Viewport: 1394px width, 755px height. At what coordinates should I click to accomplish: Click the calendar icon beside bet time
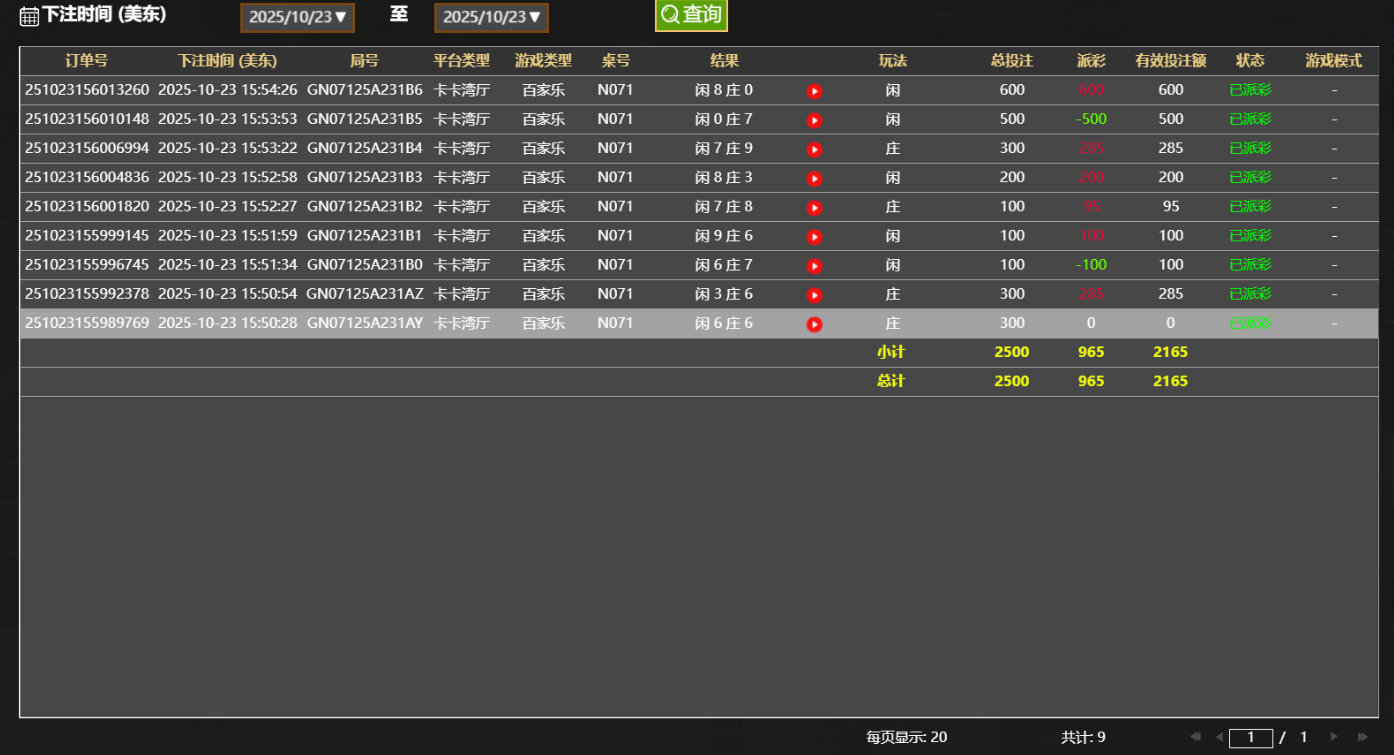29,16
